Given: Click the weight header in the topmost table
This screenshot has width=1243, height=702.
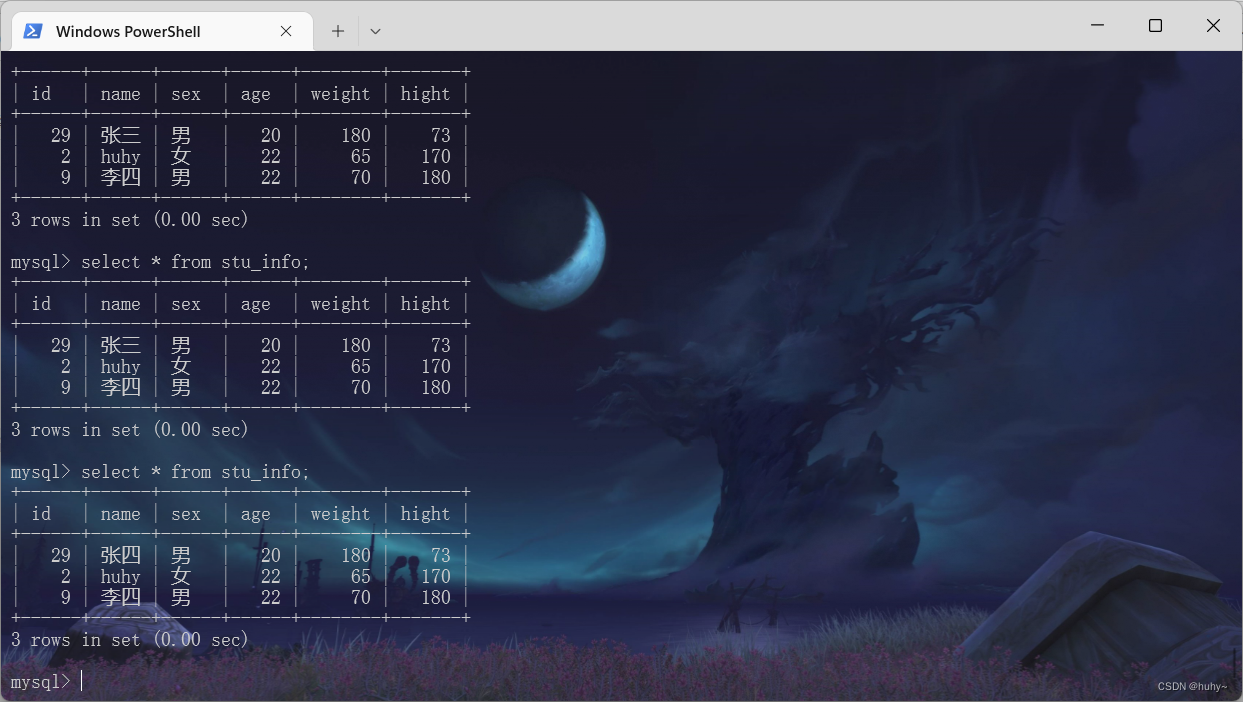Looking at the screenshot, I should point(340,94).
